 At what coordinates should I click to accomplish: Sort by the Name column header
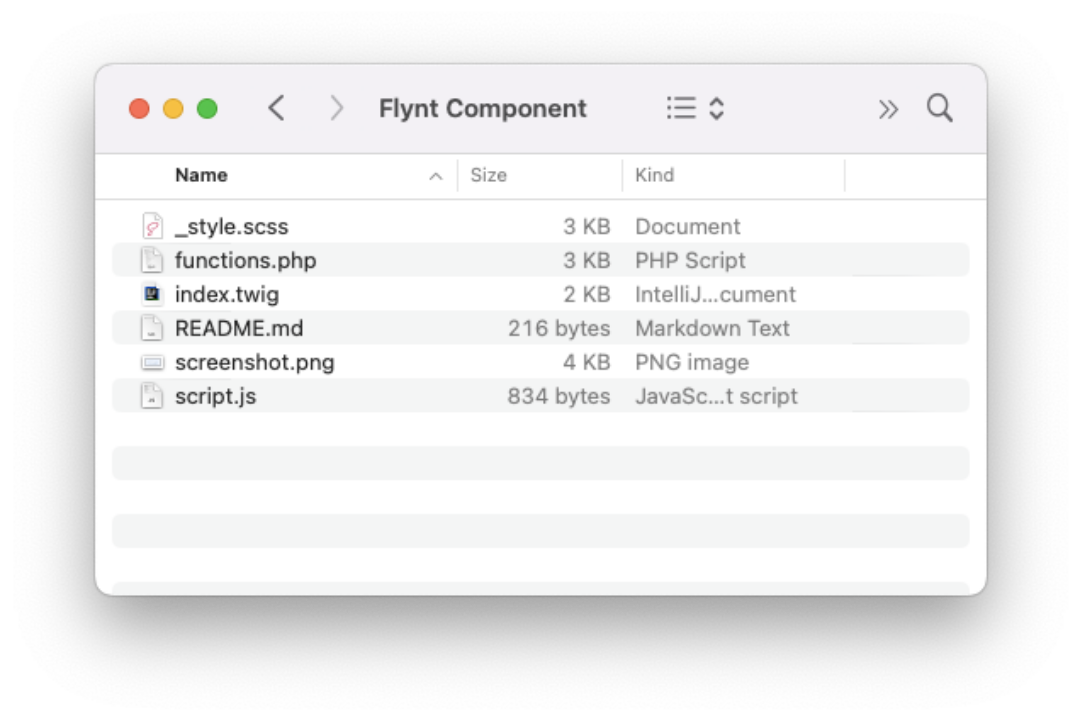[x=201, y=175]
